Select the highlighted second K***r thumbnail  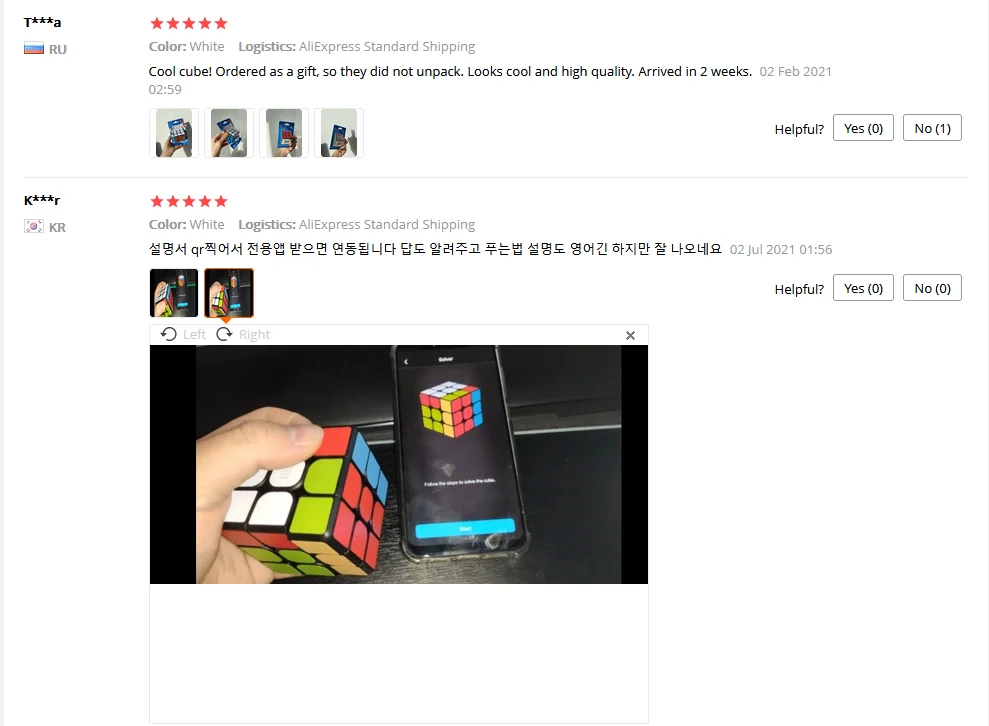[229, 293]
